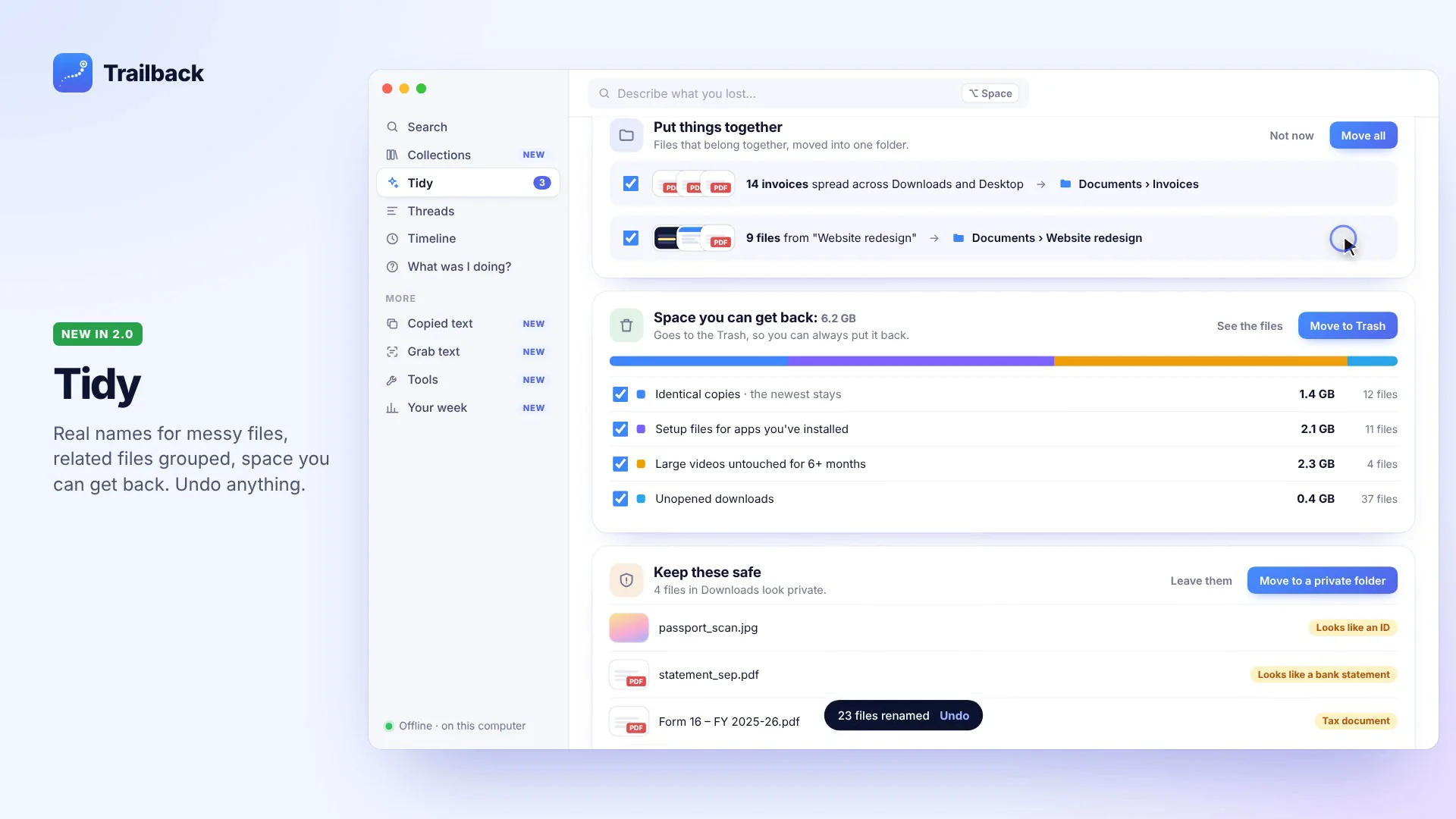Click the blue segment of storage bar

click(x=698, y=362)
